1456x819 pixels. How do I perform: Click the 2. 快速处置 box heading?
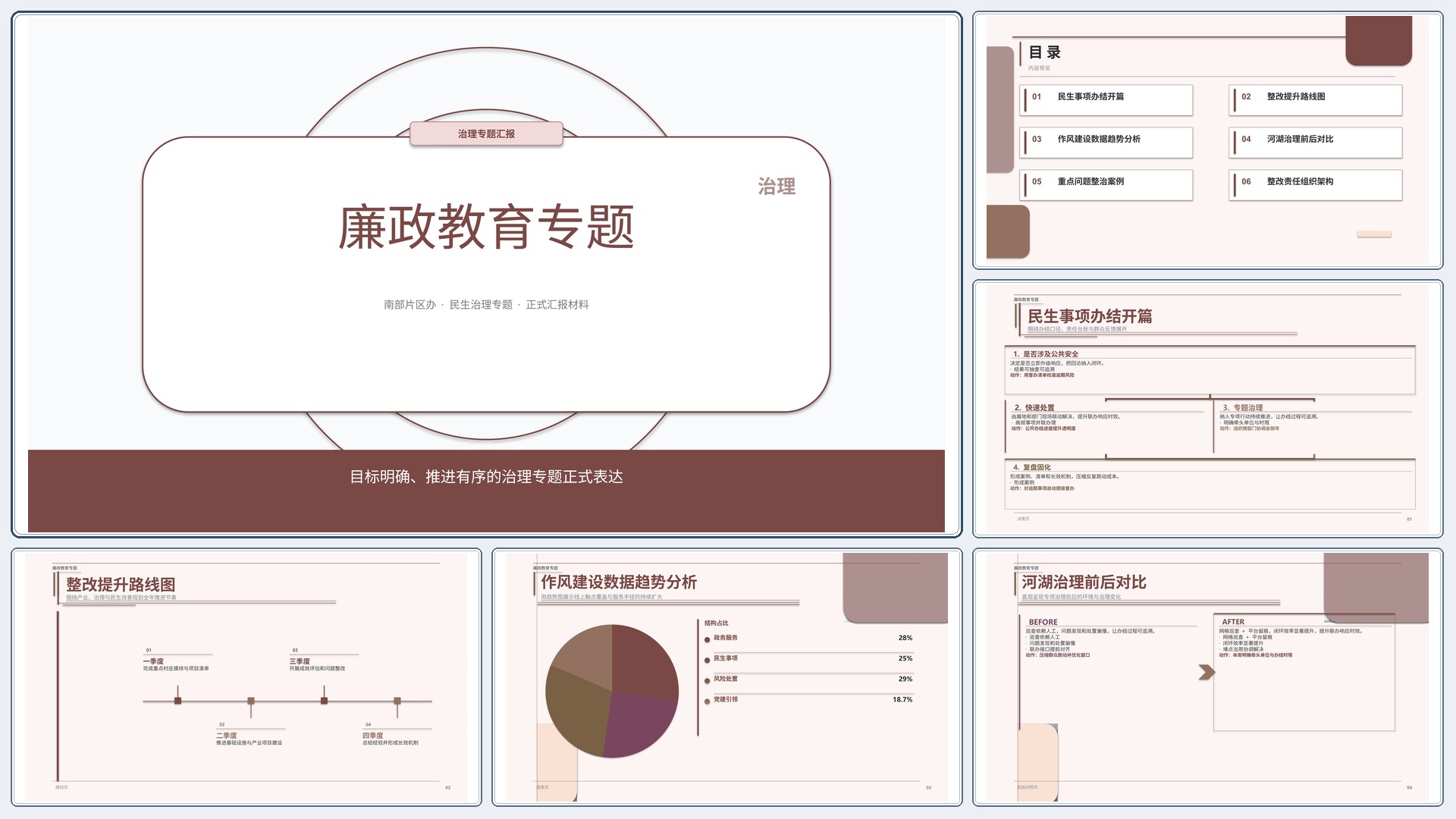[x=1034, y=407]
